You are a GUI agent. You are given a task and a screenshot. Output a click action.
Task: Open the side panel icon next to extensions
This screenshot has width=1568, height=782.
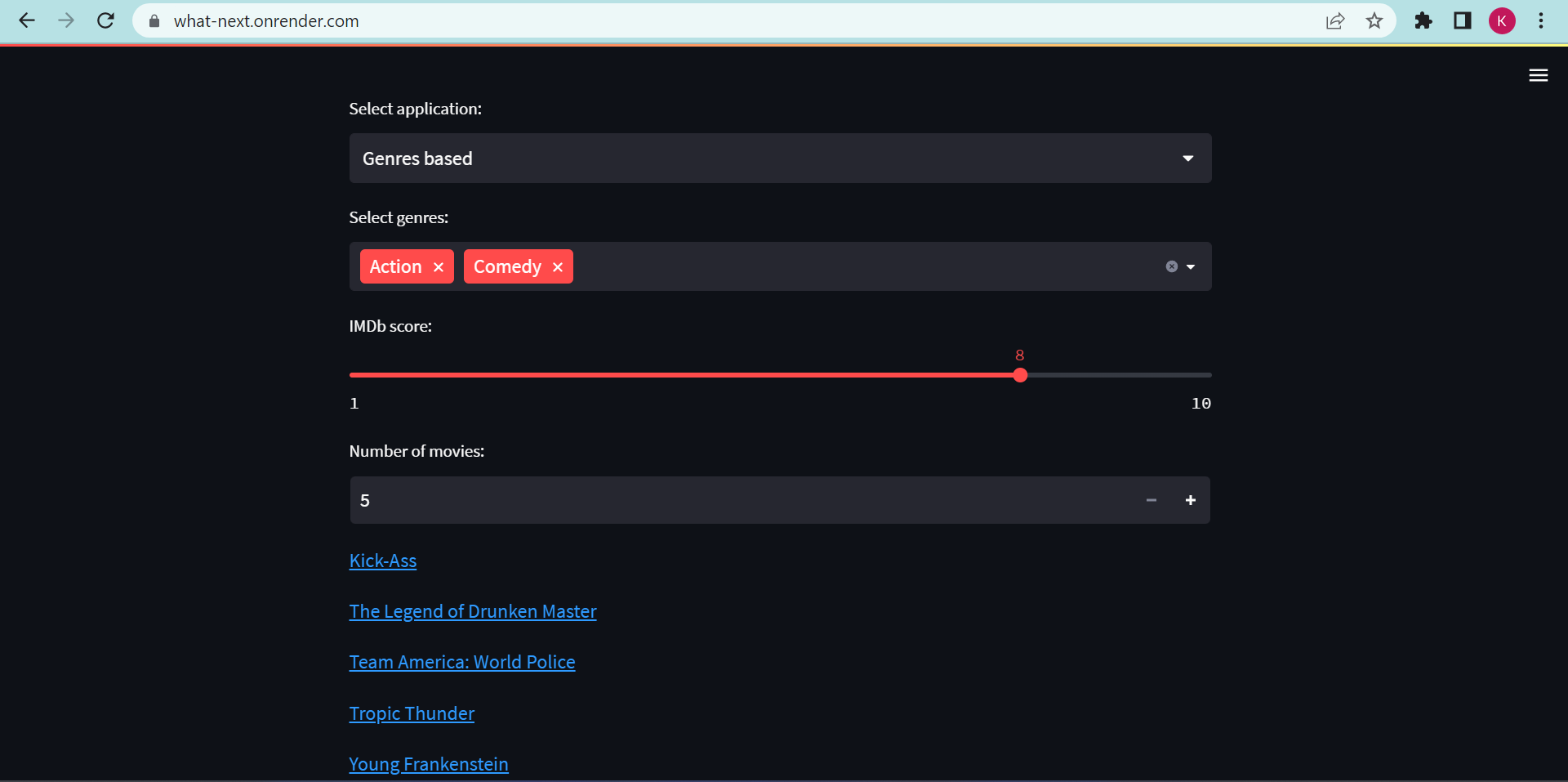point(1463,21)
